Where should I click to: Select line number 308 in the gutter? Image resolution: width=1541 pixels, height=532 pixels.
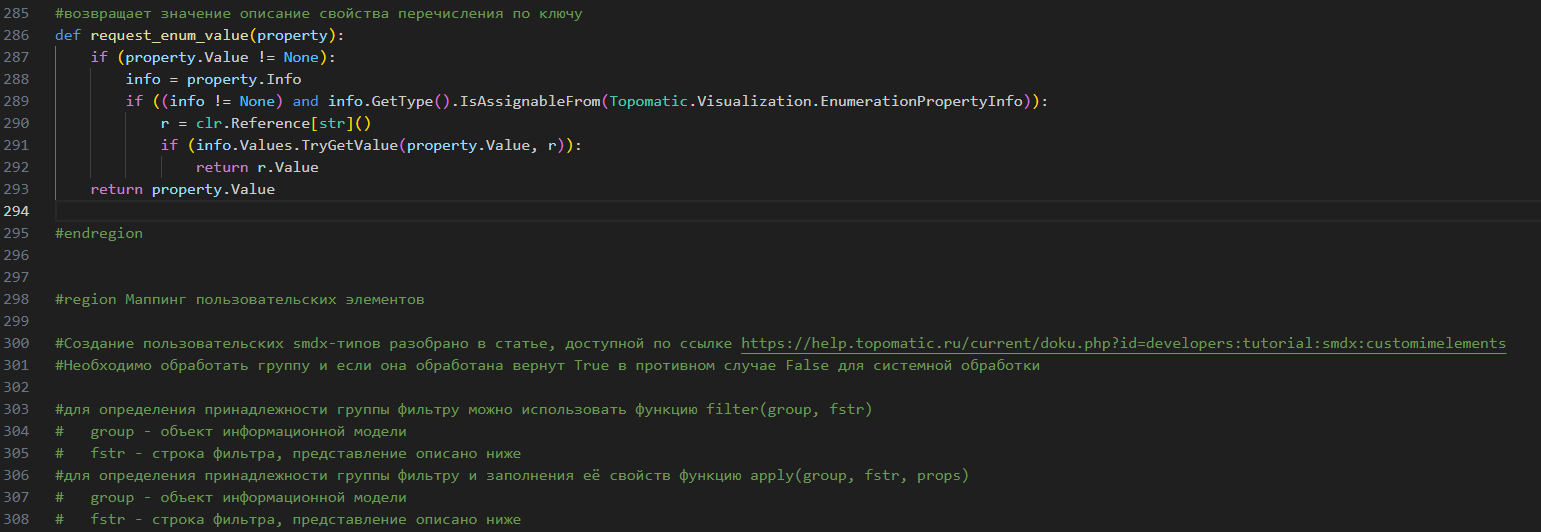[x=17, y=520]
